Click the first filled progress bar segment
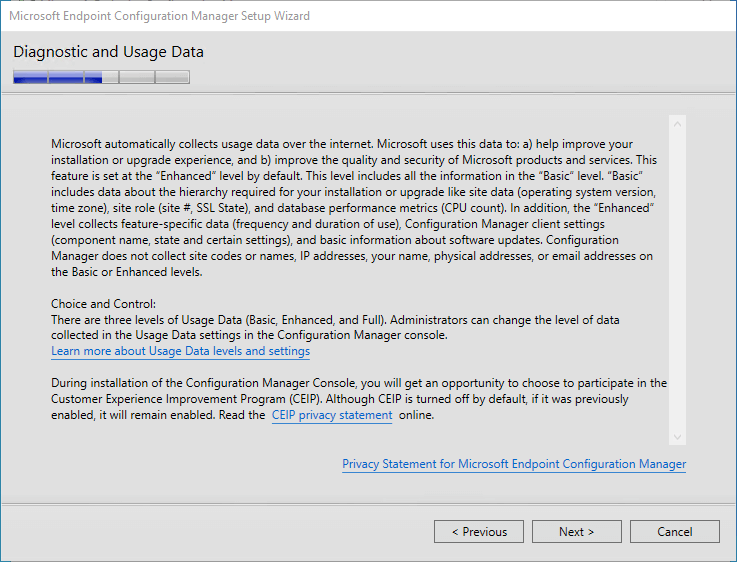 31,77
